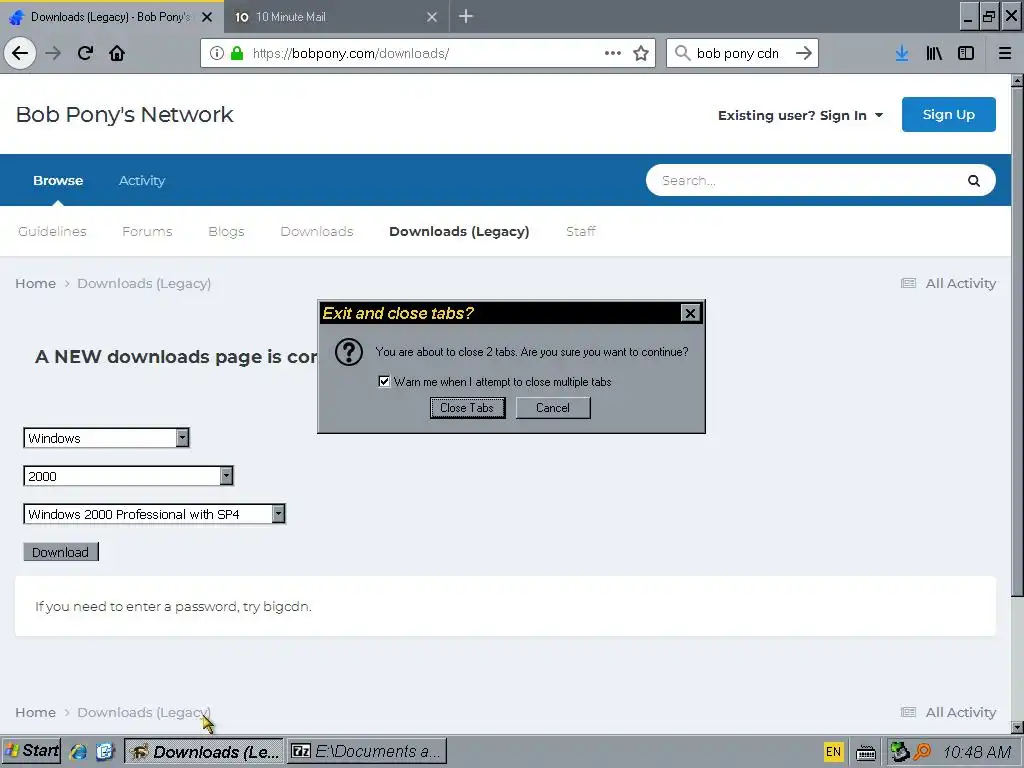1024x768 pixels.
Task: Click the on-screen keyboard tray icon
Action: [866, 752]
